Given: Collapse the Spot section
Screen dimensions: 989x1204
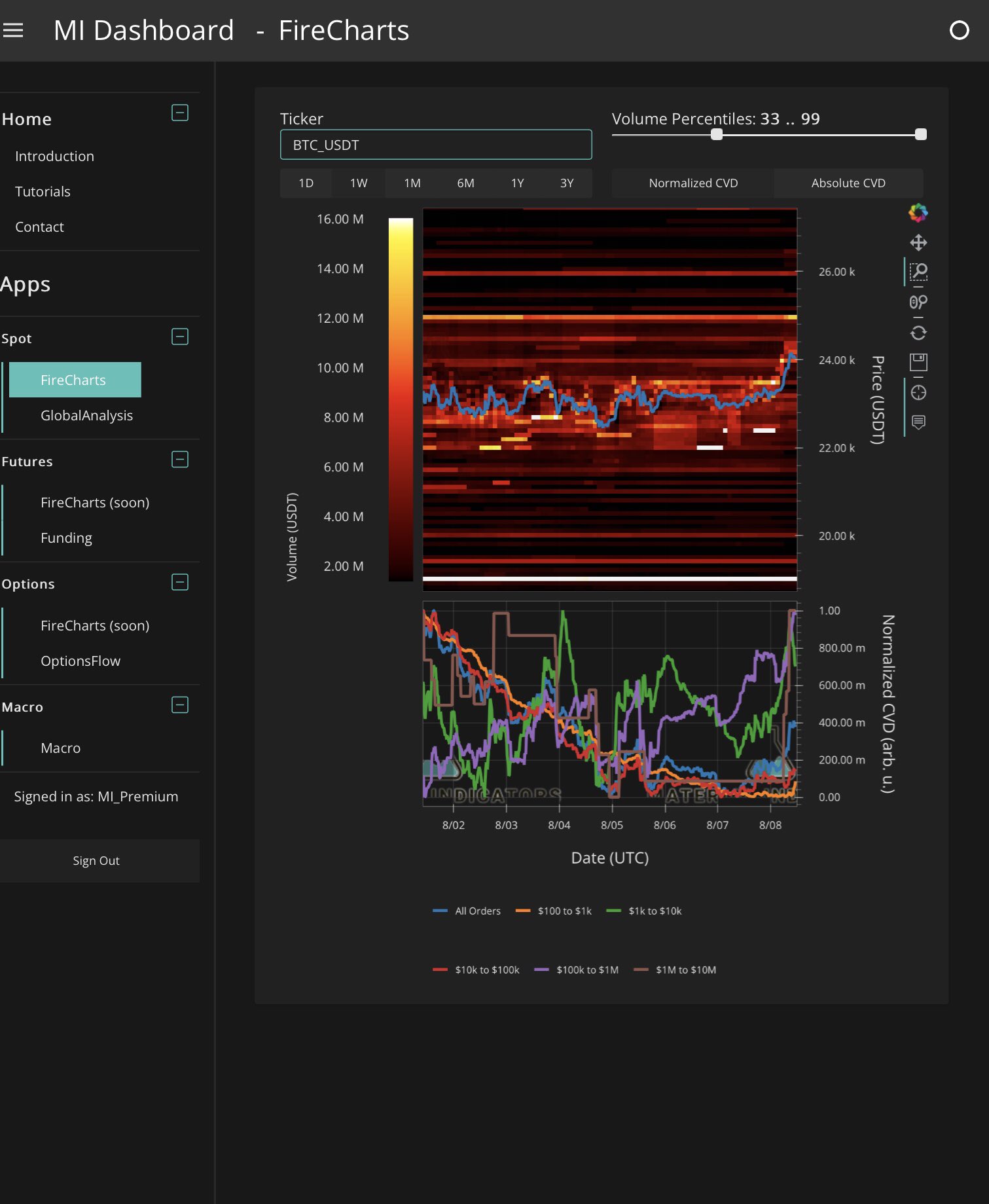Looking at the screenshot, I should pyautogui.click(x=180, y=337).
